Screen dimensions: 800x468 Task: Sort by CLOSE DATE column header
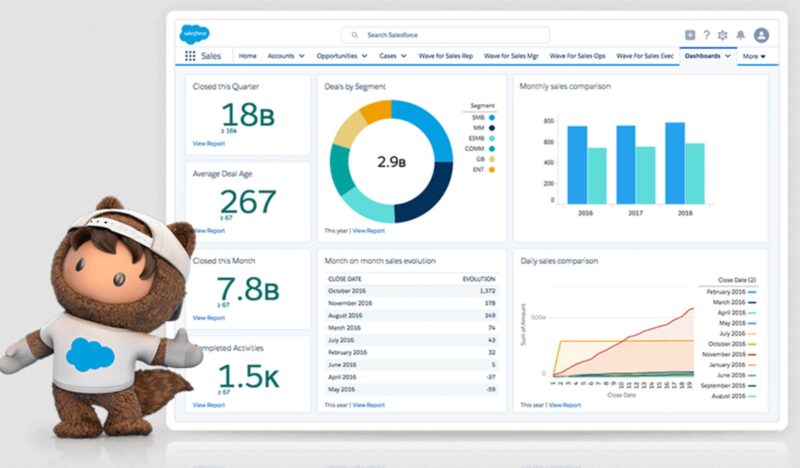(345, 279)
